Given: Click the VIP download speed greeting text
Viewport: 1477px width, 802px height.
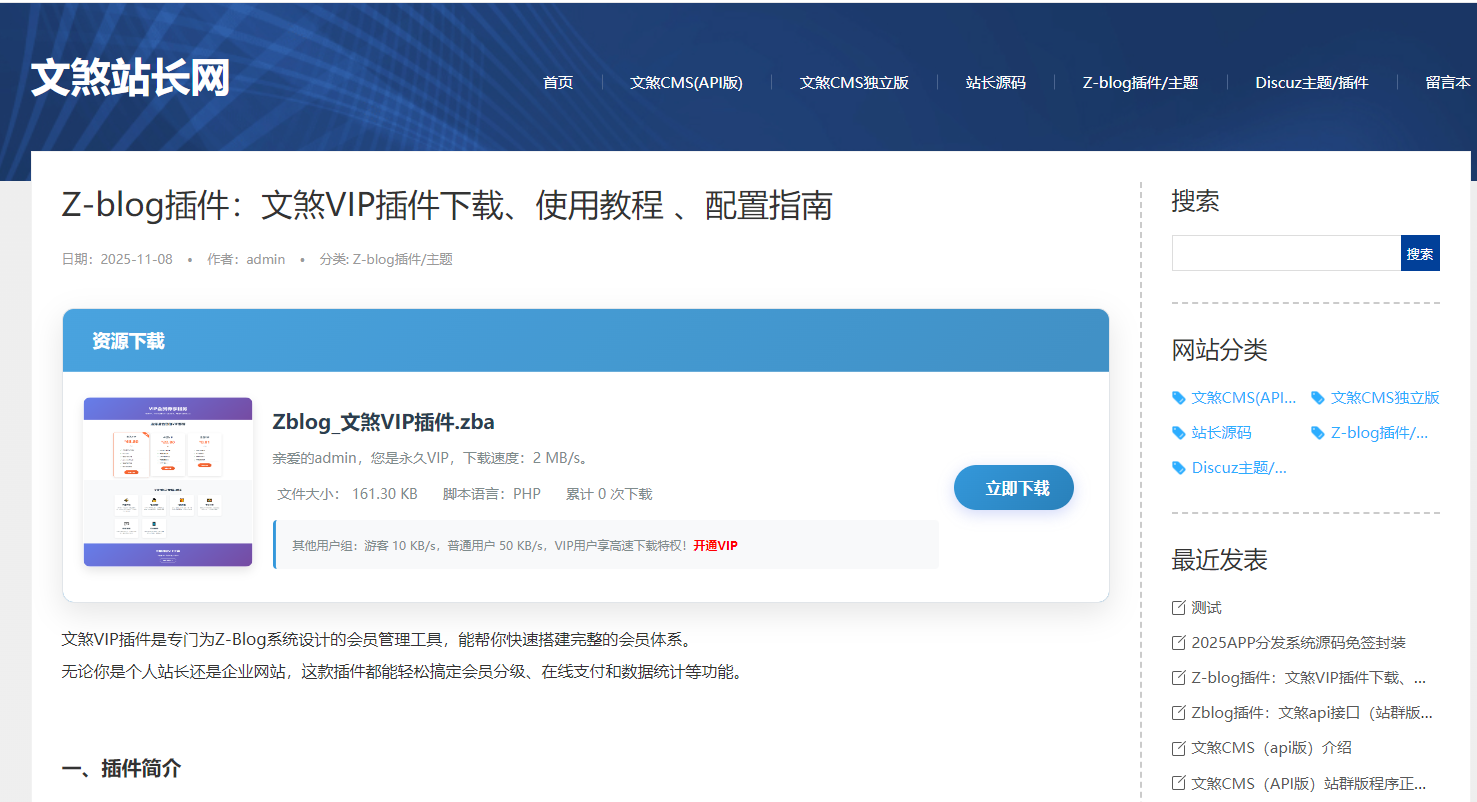Looking at the screenshot, I should (431, 458).
